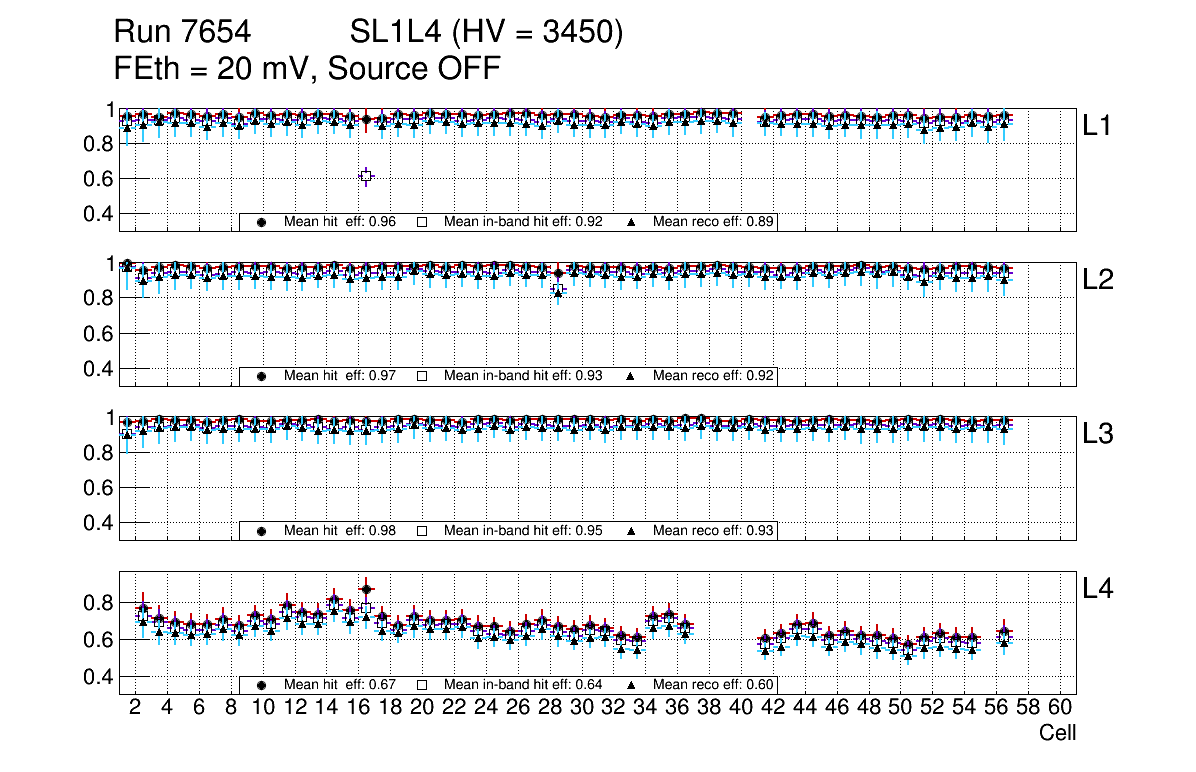Click the 'SL1L4 (HV = 3450)' heading
1196x772 pixels.
click(x=487, y=33)
